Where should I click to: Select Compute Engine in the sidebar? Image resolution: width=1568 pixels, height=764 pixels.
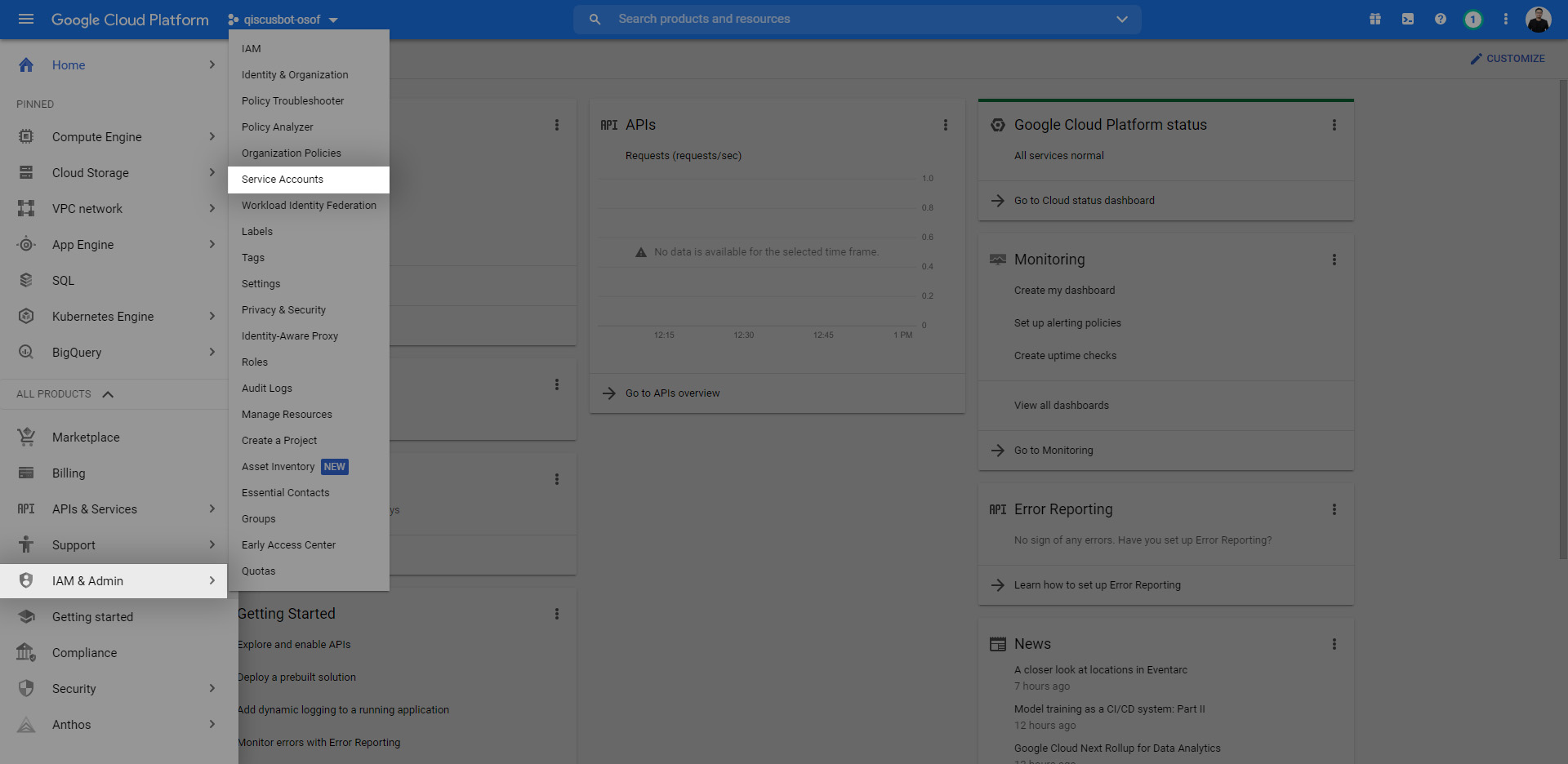(96, 136)
